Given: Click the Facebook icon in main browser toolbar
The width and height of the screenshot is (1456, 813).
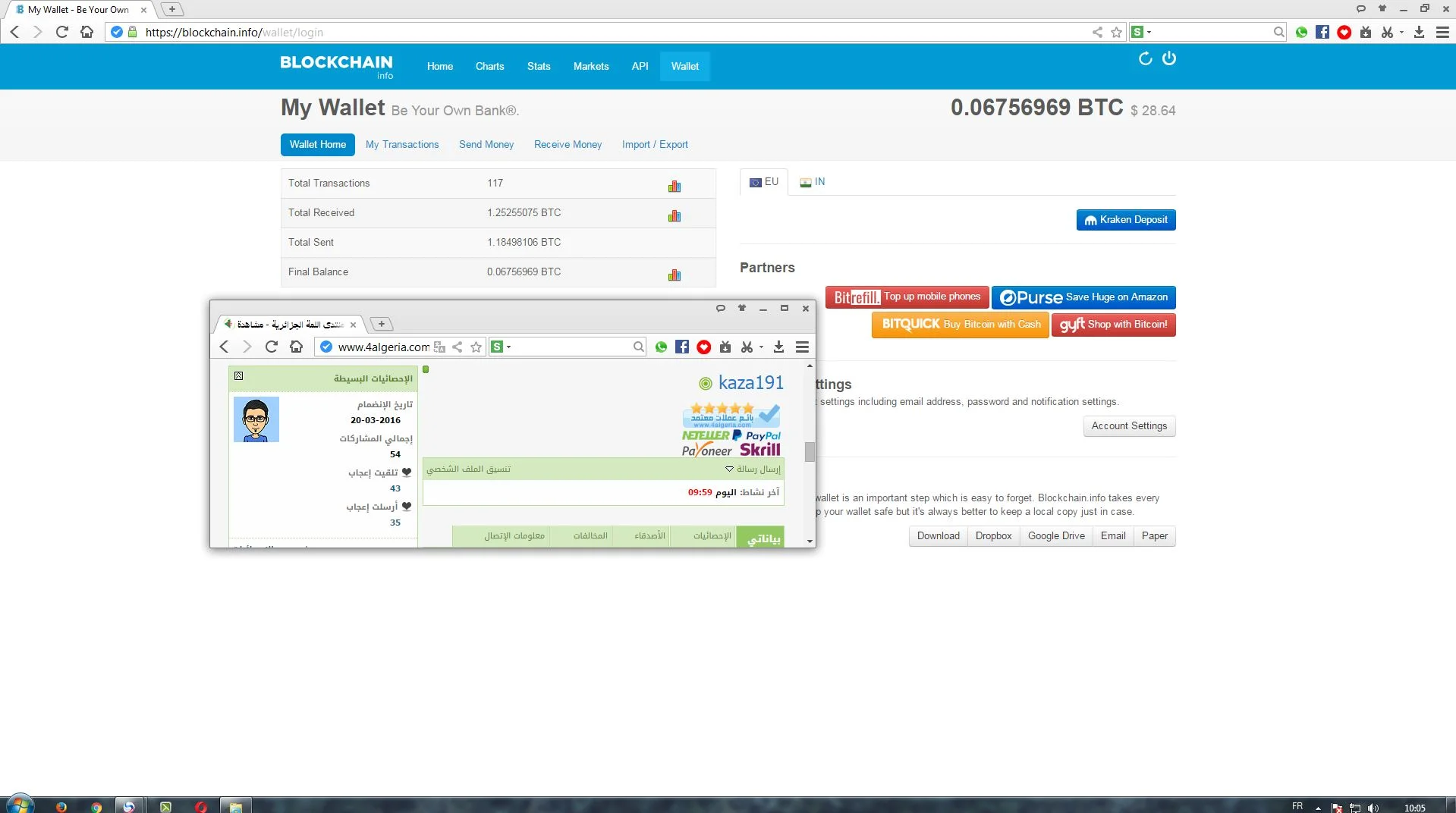Looking at the screenshot, I should click(1322, 32).
